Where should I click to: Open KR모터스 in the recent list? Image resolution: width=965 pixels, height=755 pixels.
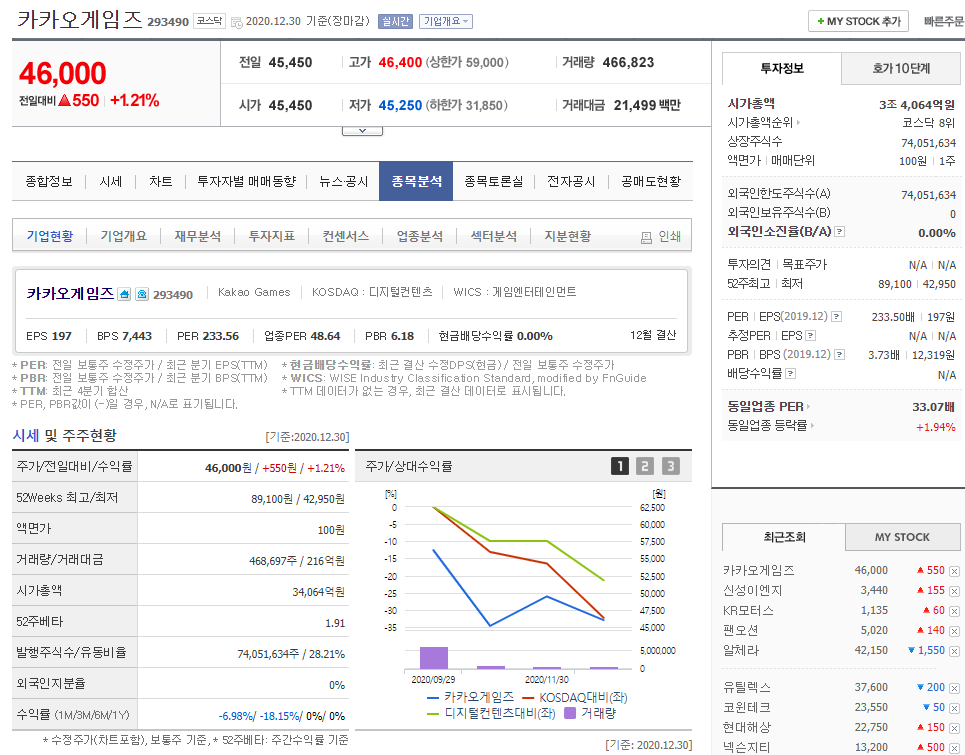pos(748,610)
